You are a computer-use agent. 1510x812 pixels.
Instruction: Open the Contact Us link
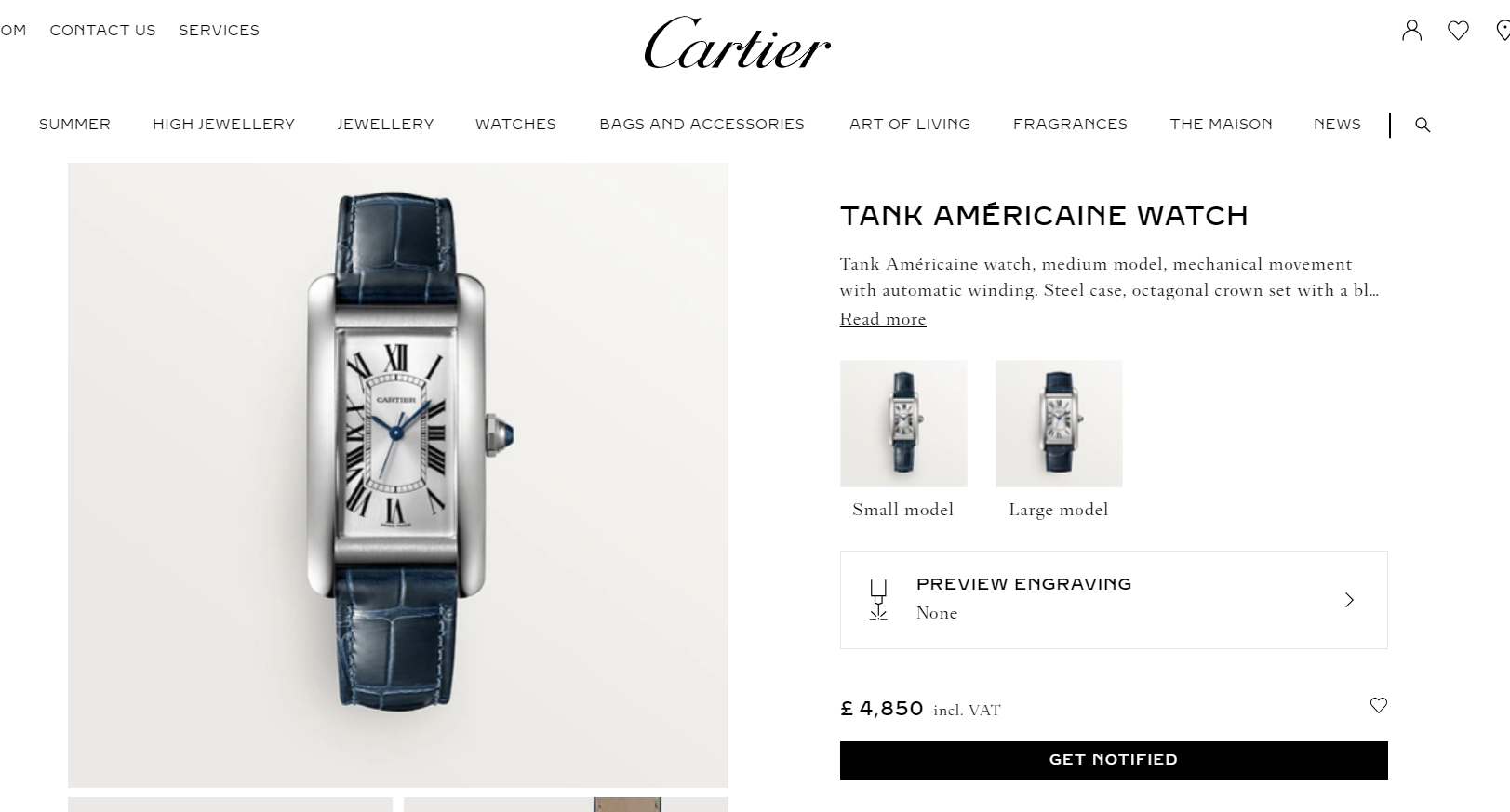(102, 31)
